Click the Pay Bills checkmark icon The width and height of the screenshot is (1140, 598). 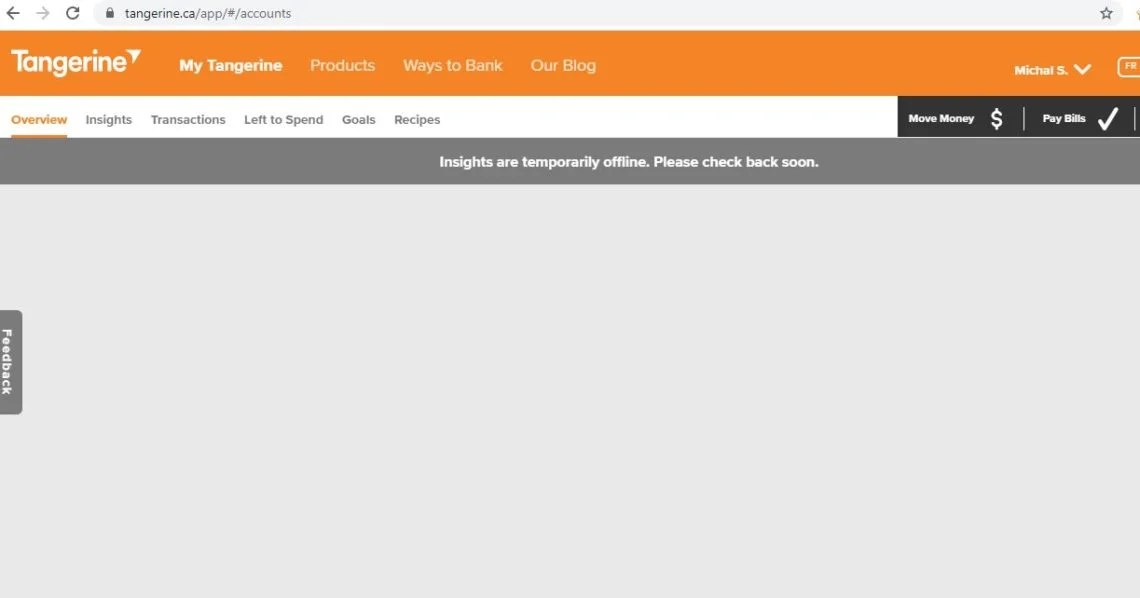coord(1108,117)
